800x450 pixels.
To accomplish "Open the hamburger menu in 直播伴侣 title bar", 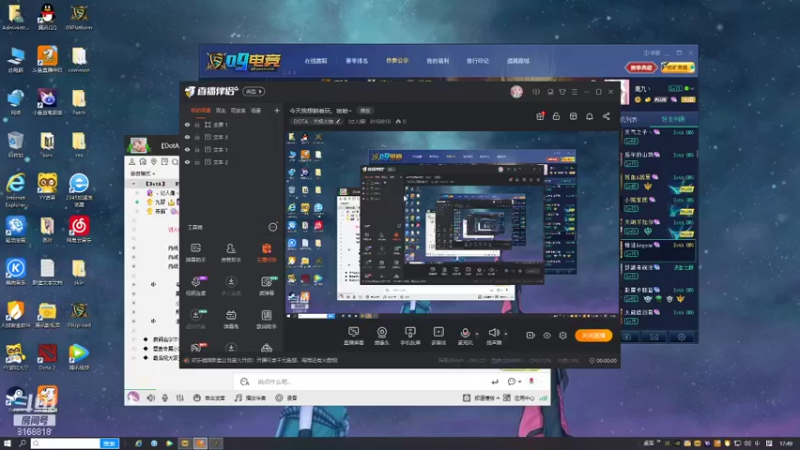I will tap(574, 92).
